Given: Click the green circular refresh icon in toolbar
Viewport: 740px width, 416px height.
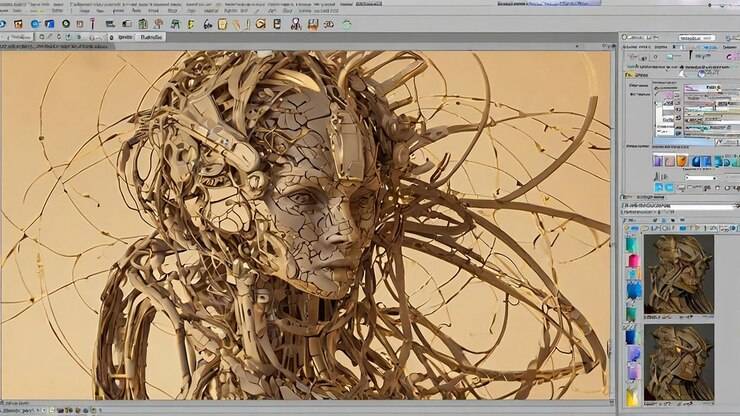Looking at the screenshot, I should (x=347, y=23).
